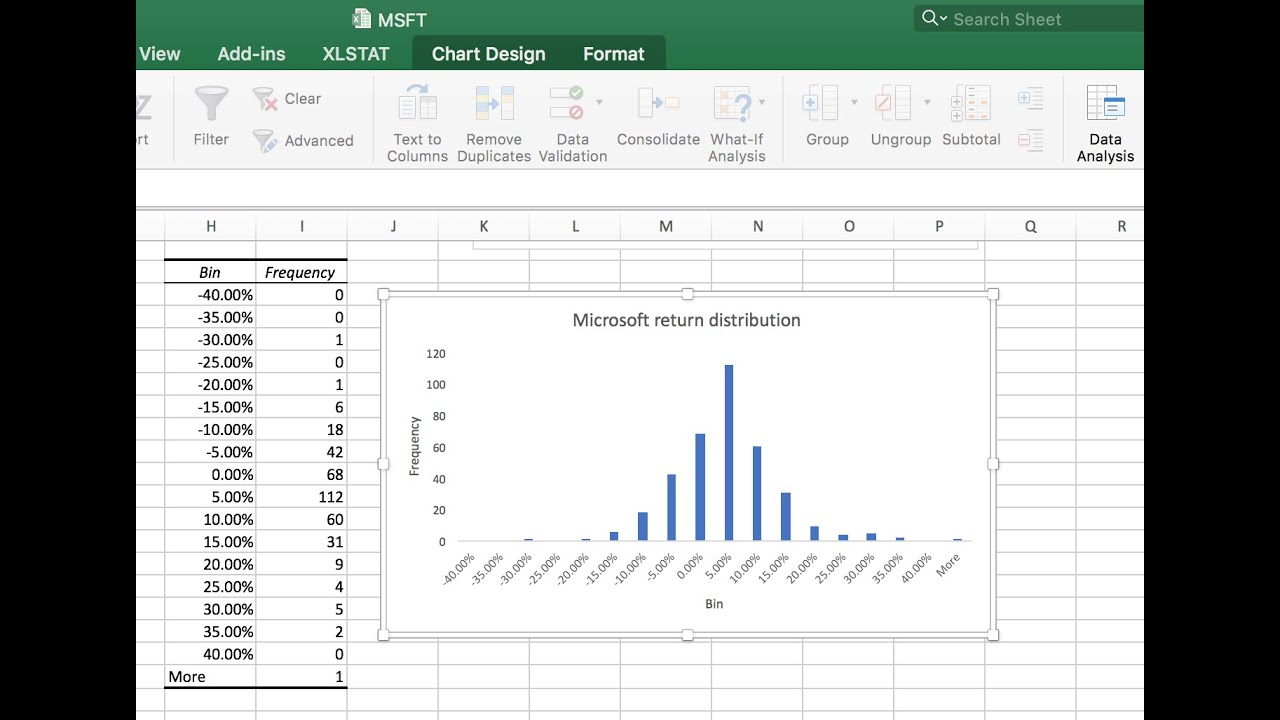Image resolution: width=1280 pixels, height=720 pixels.
Task: Click the Bin header cell
Action: coord(210,272)
